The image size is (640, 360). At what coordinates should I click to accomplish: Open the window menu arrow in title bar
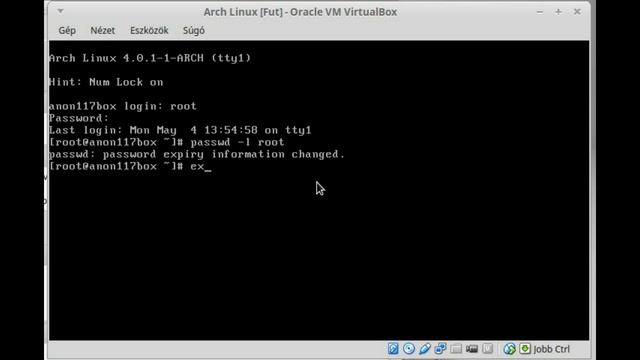point(60,11)
